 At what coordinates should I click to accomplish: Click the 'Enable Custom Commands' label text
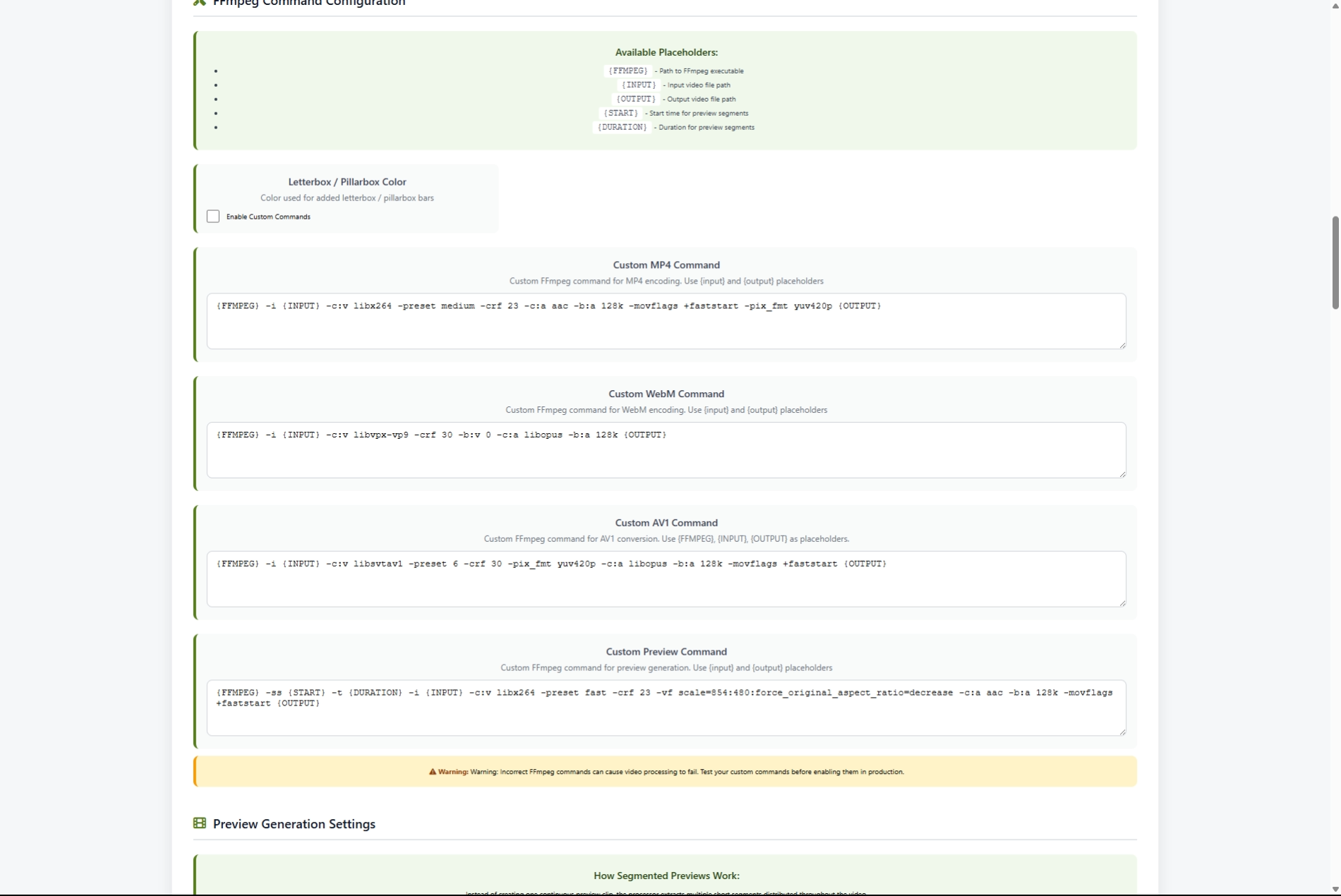click(x=268, y=217)
